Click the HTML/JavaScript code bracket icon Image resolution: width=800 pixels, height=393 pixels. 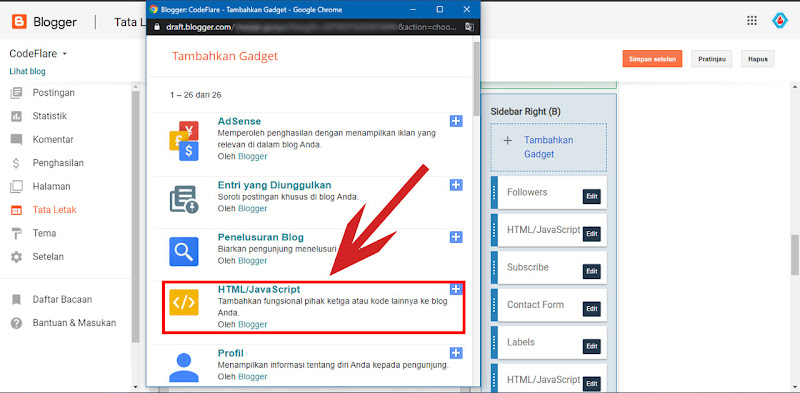[x=184, y=303]
